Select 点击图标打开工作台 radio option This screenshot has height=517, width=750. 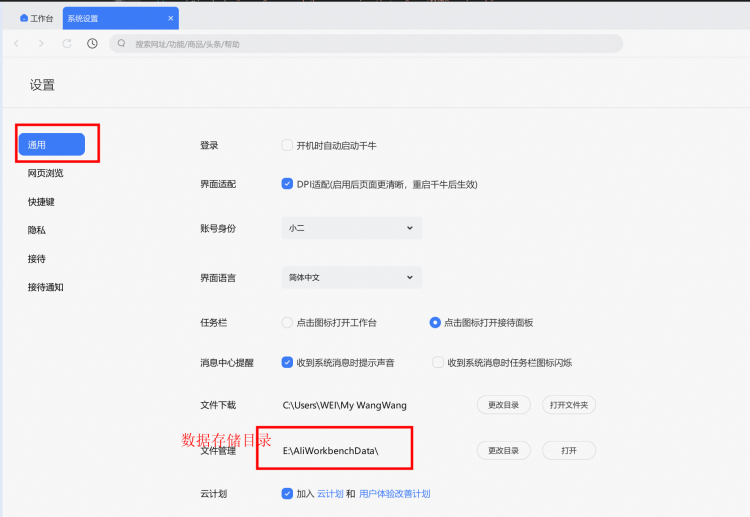[287, 322]
